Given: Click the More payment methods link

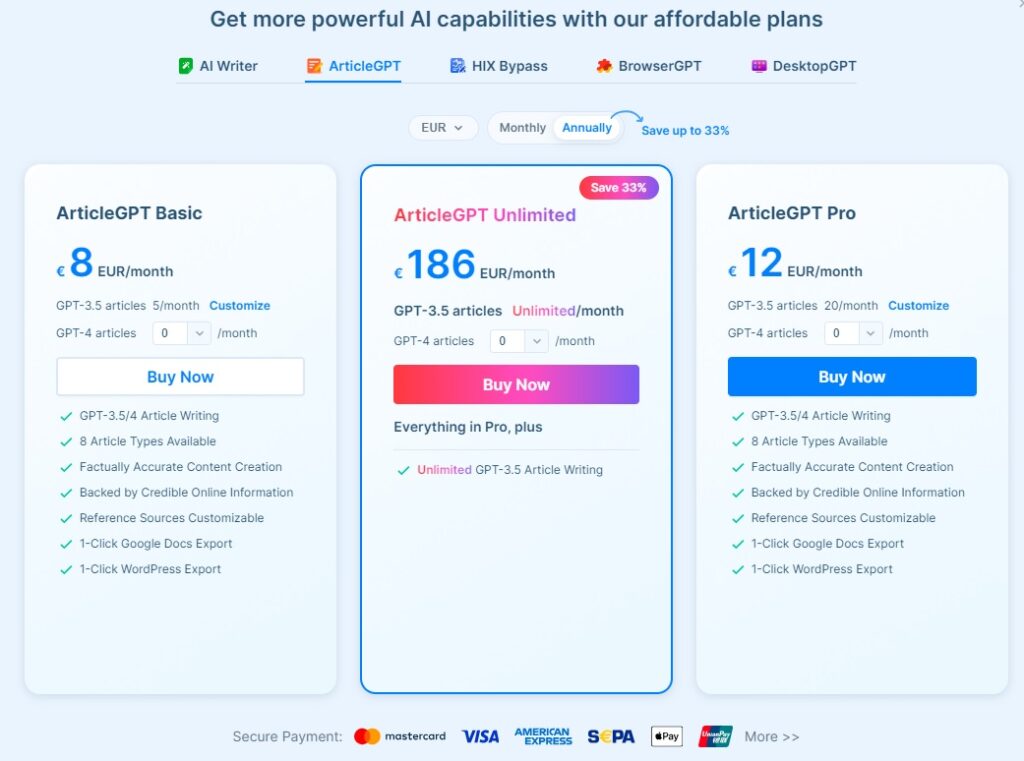Looking at the screenshot, I should 771,737.
